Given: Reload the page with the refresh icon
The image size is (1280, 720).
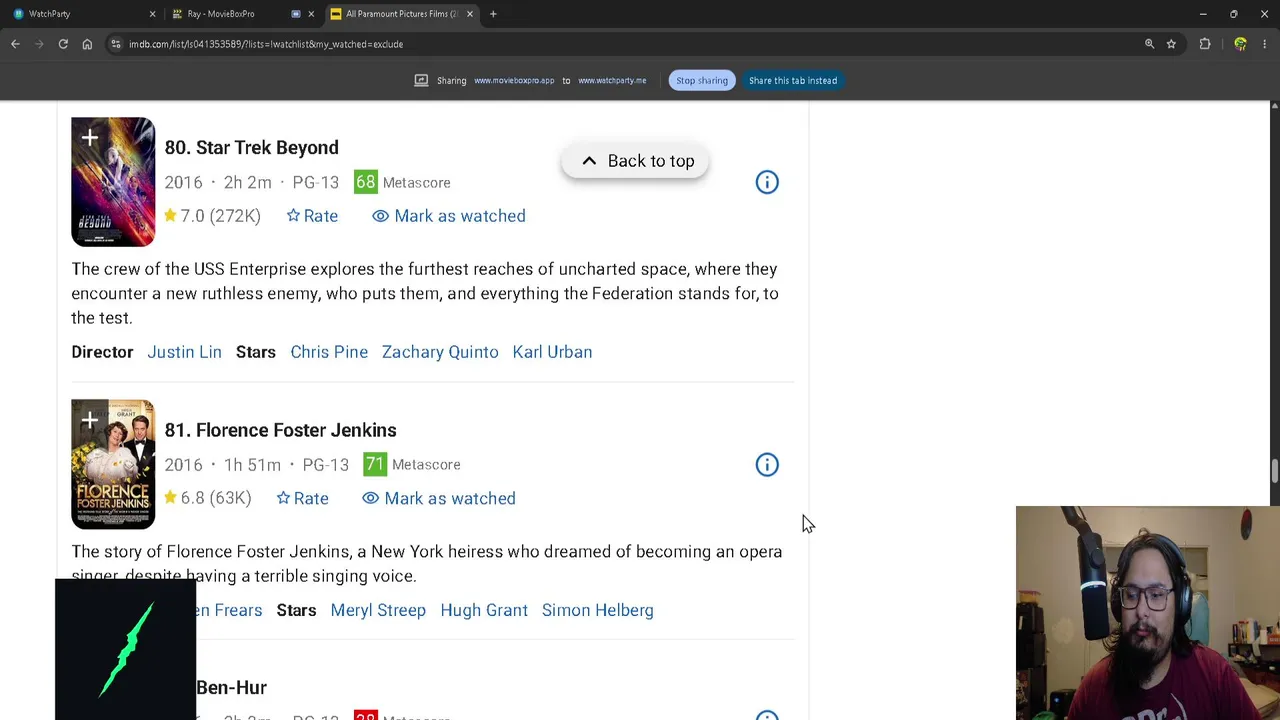Looking at the screenshot, I should click(x=63, y=44).
